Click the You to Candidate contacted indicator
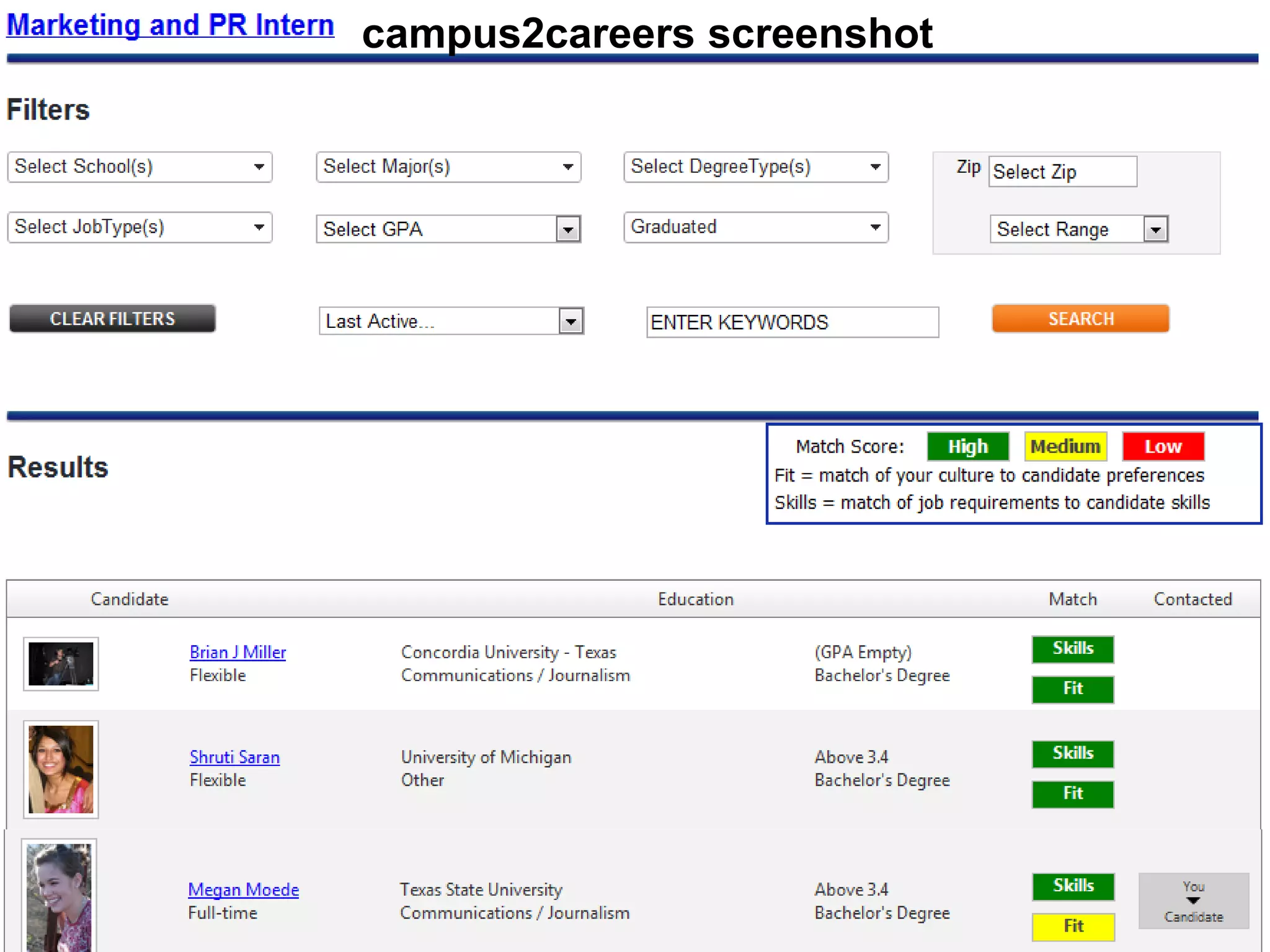This screenshot has height=952, width=1270. 1194,901
